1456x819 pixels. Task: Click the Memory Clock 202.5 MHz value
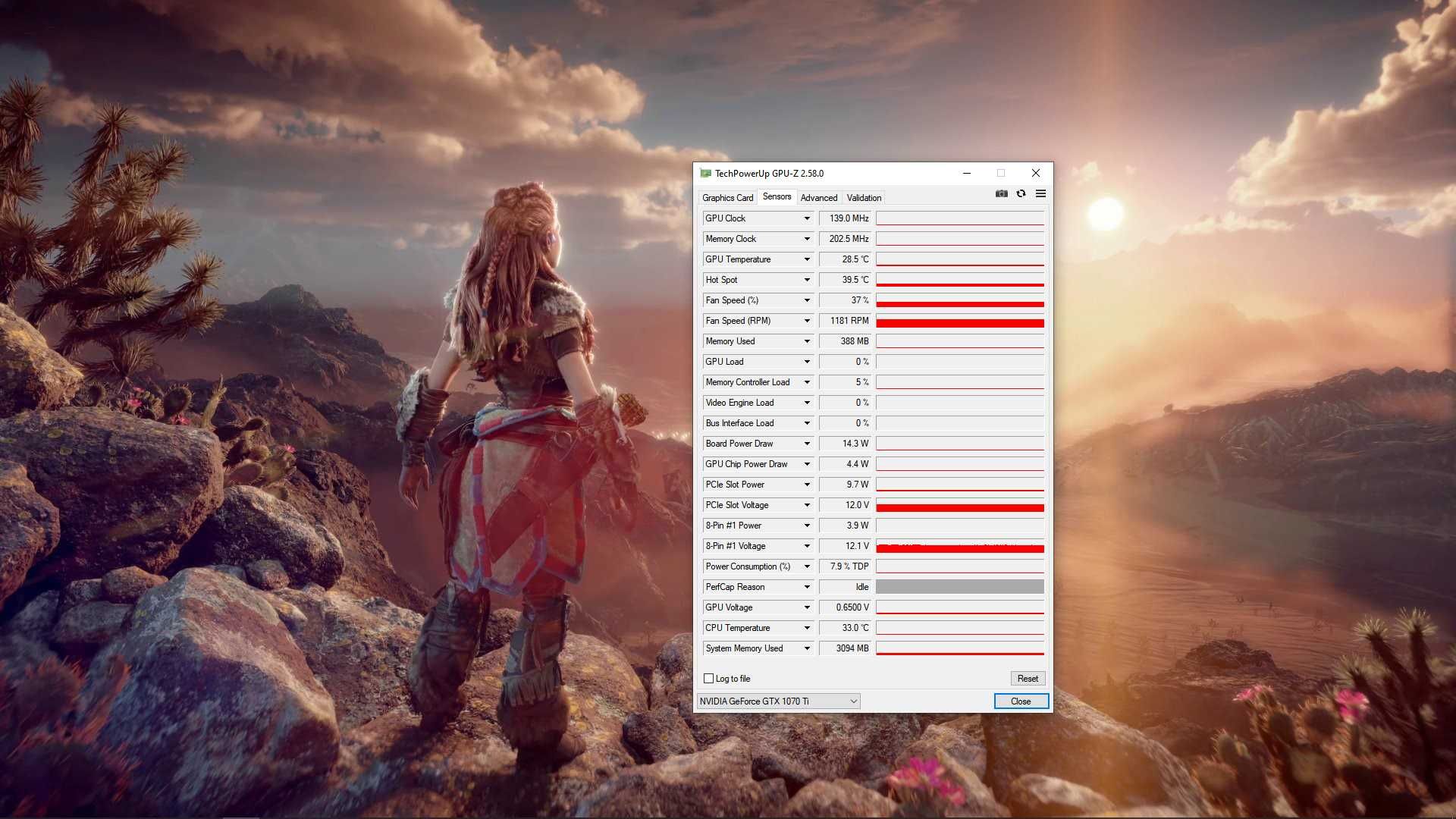click(x=846, y=239)
